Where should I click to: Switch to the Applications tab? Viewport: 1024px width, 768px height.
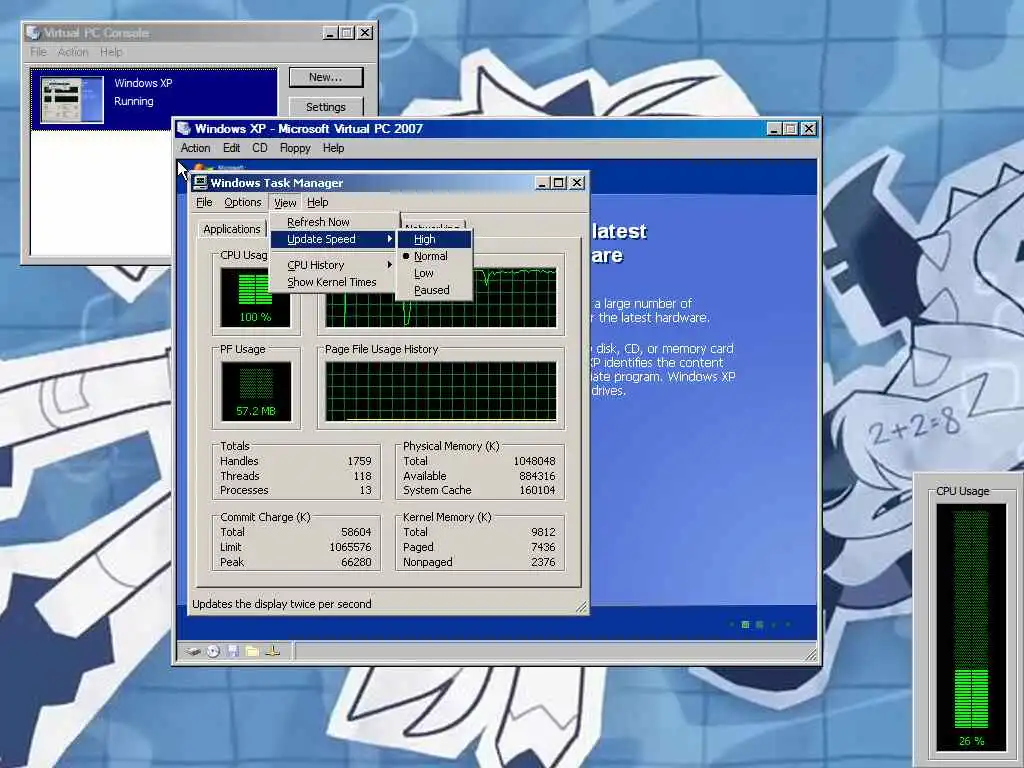pos(232,229)
